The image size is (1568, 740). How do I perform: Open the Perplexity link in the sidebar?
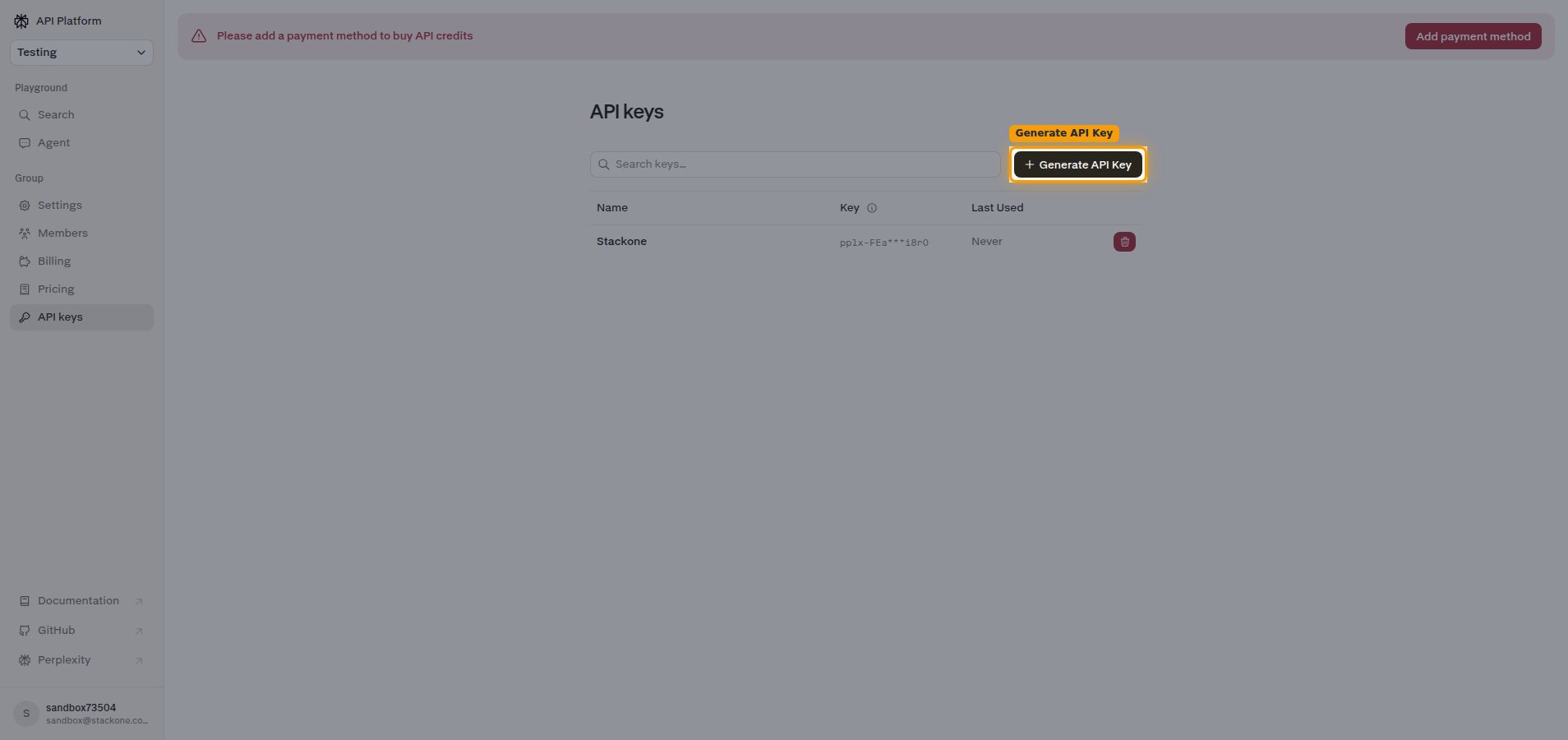(81, 660)
